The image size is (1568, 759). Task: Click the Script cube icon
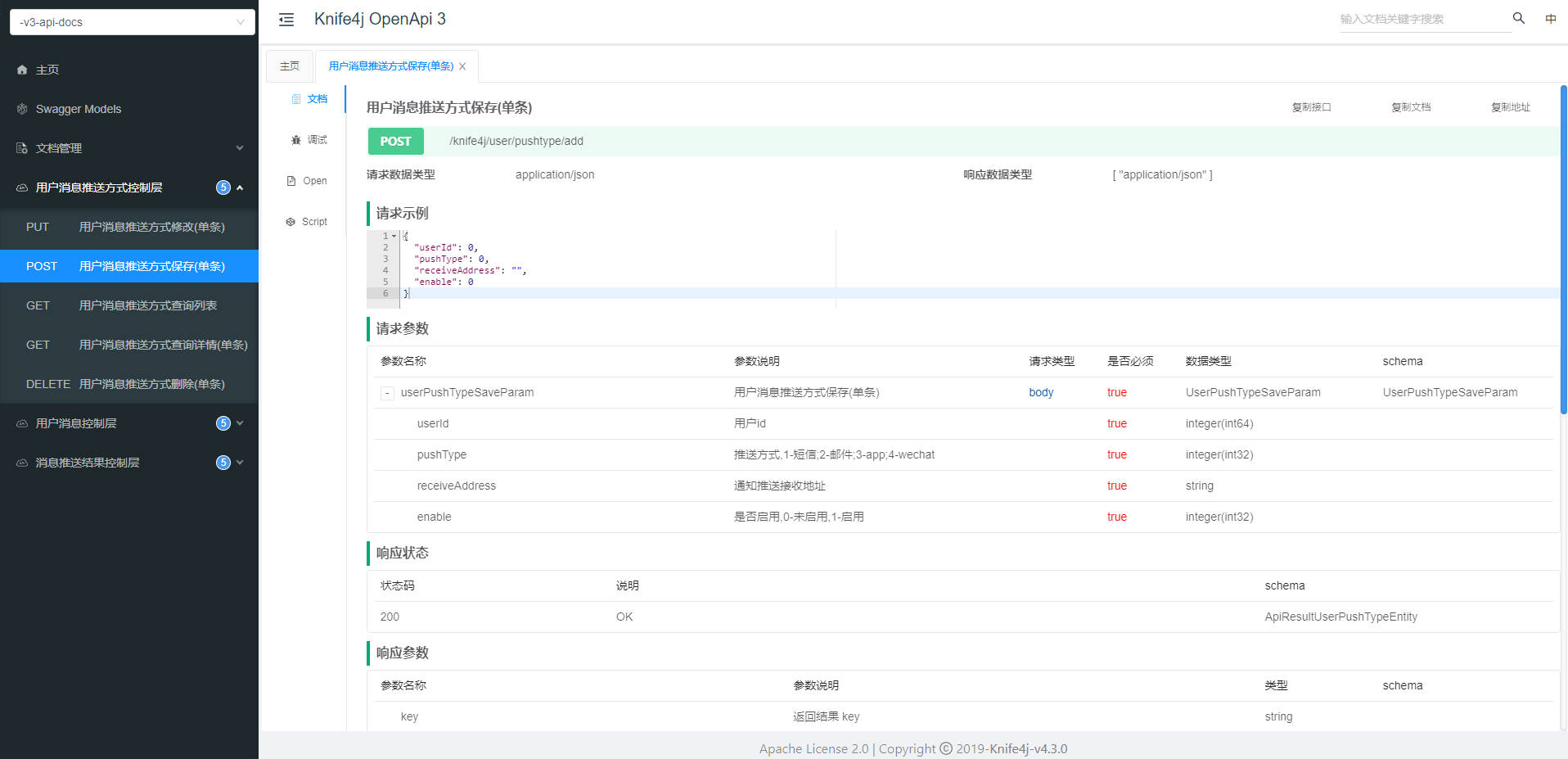pos(291,222)
